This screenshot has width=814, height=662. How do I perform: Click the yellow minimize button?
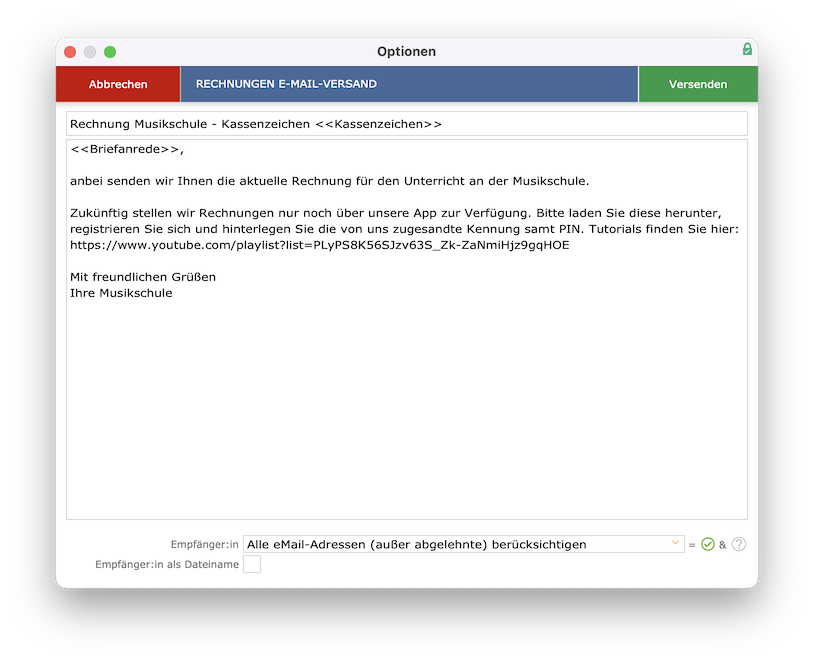(90, 51)
